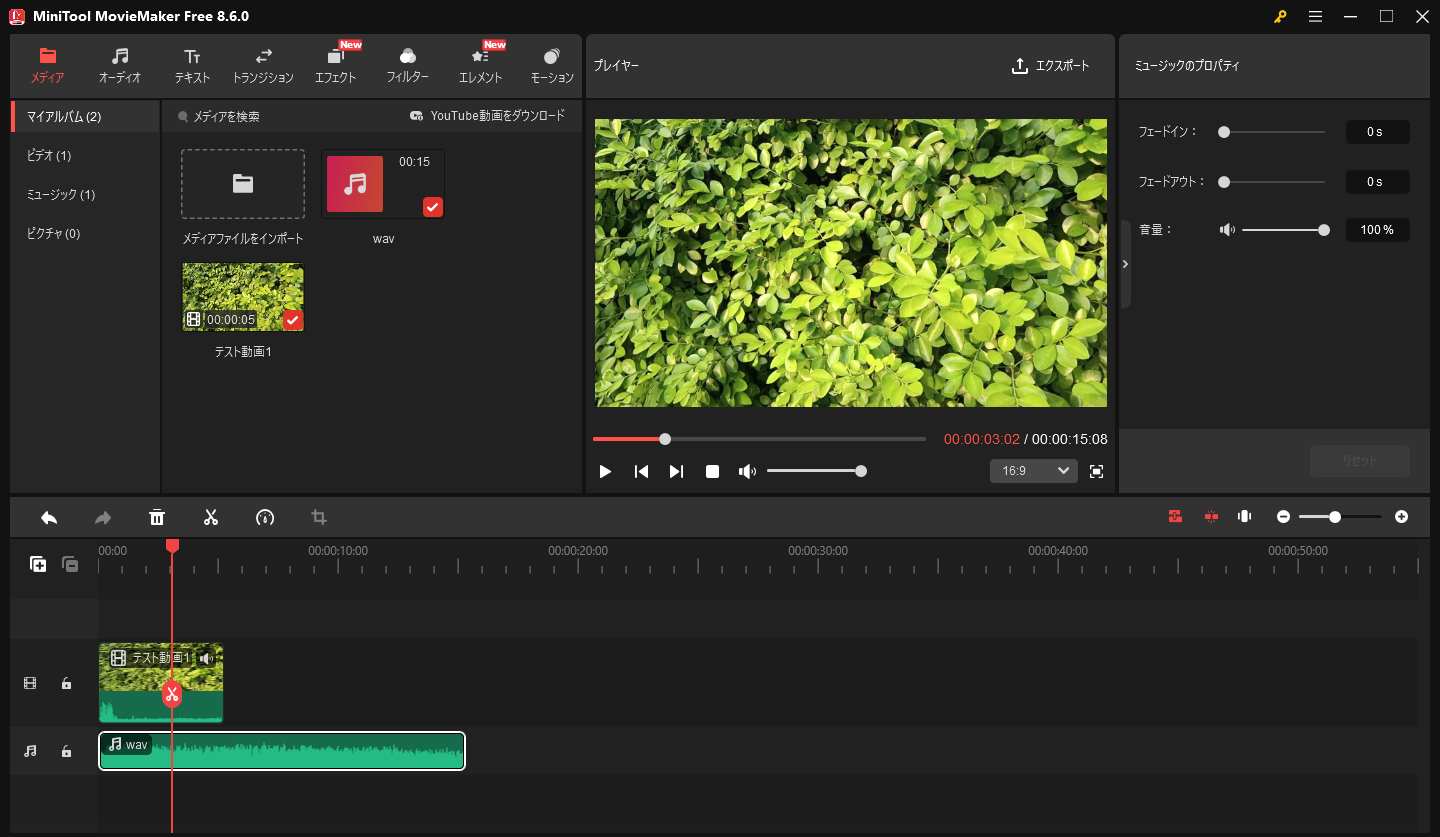Undo the last editing action
1440x837 pixels.
[49, 517]
